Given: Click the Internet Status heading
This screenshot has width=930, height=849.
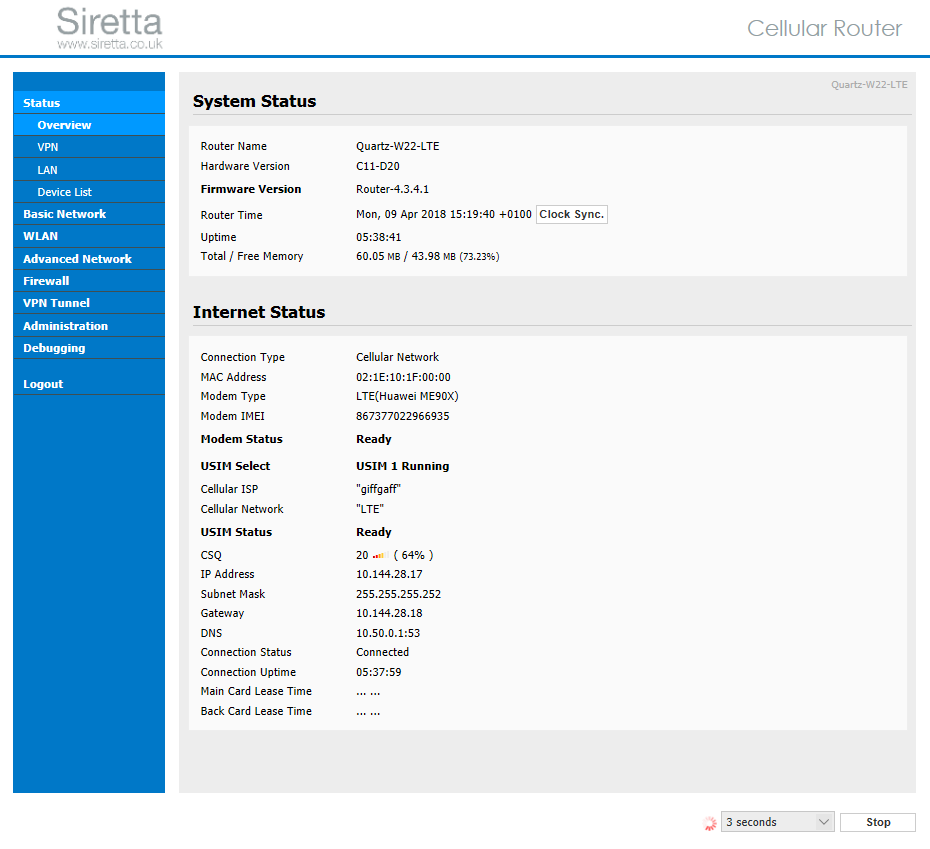Looking at the screenshot, I should click(x=259, y=312).
